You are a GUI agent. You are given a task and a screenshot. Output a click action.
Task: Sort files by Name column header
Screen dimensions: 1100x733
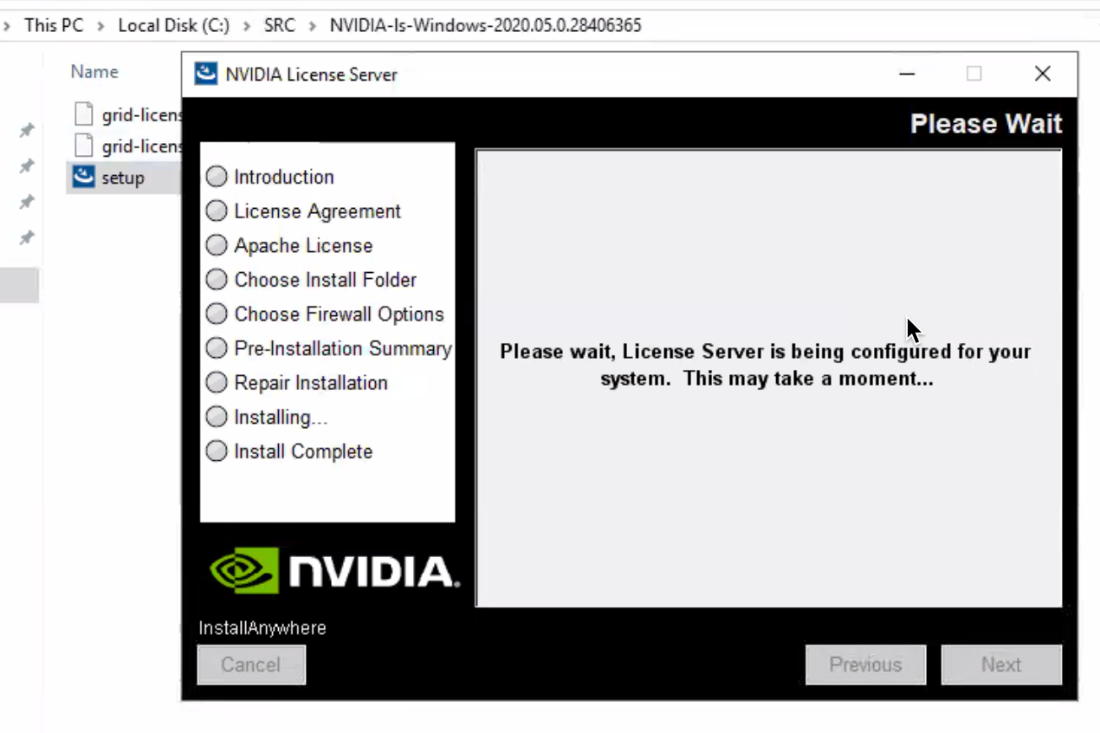click(x=95, y=72)
